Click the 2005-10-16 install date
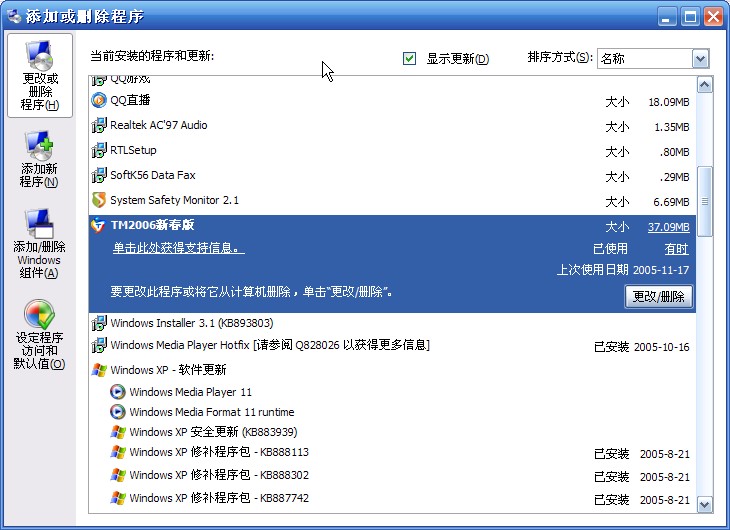The width and height of the screenshot is (730, 530). (x=662, y=347)
